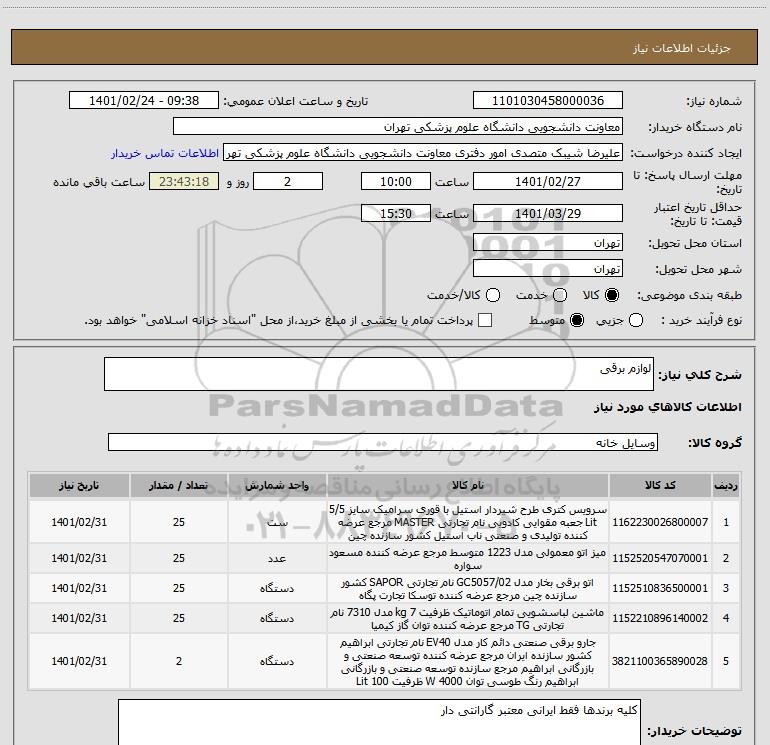Click the کد کالا column header
The image size is (770, 745).
tap(660, 486)
